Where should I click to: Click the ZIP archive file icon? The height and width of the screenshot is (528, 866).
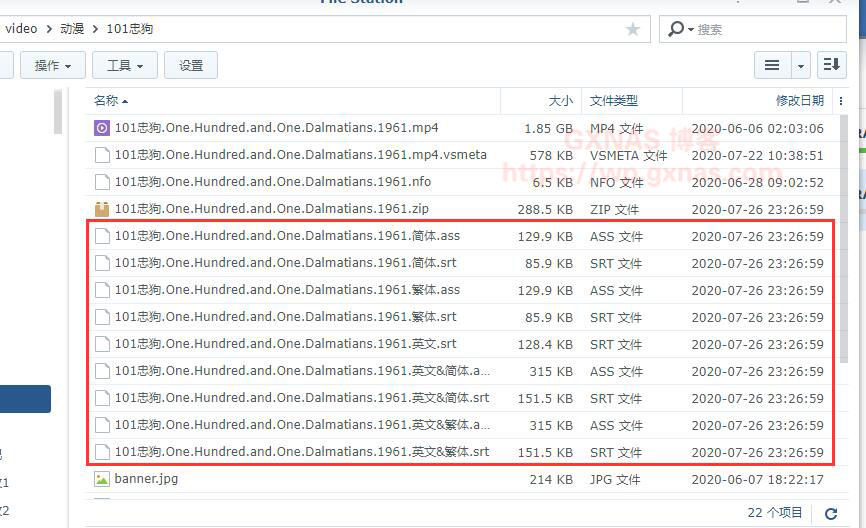click(x=102, y=209)
